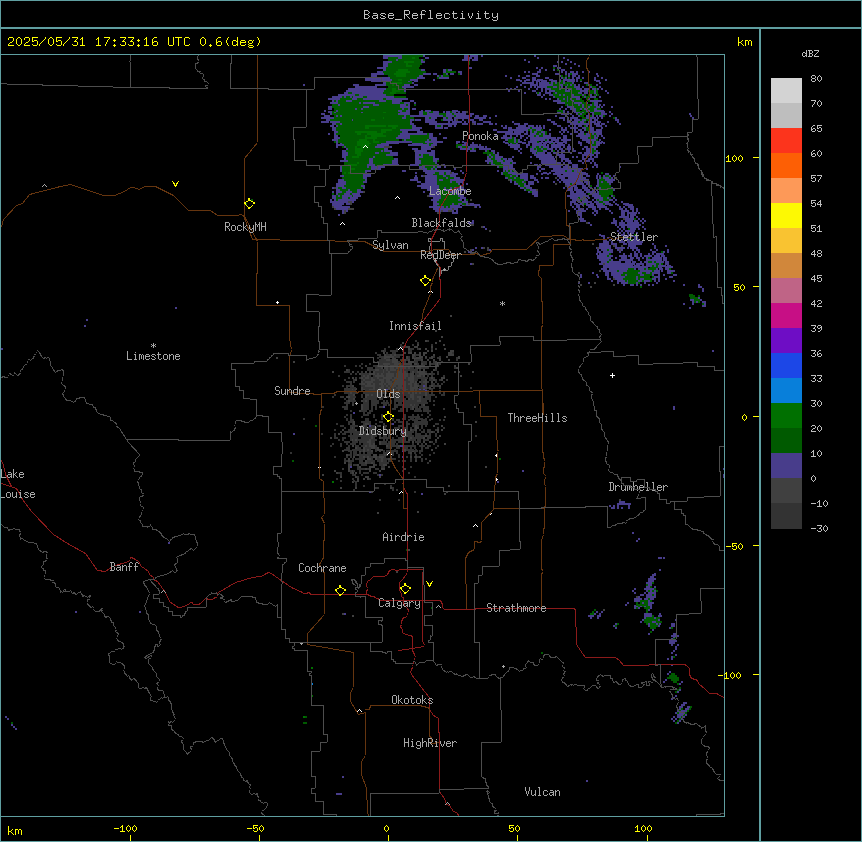Click the 100 km tick on the vertical axis
This screenshot has height=842, width=862.
pos(734,158)
